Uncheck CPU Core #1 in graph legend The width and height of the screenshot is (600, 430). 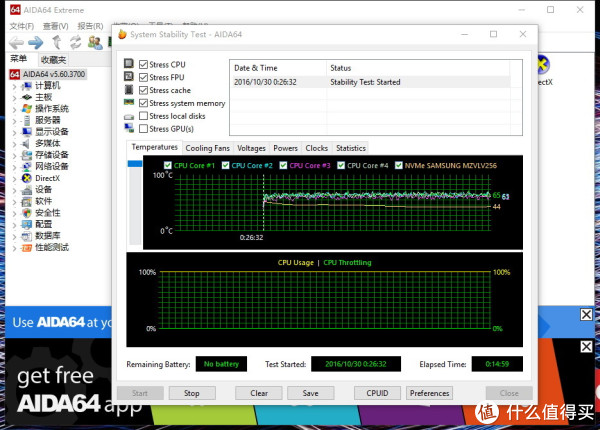169,165
